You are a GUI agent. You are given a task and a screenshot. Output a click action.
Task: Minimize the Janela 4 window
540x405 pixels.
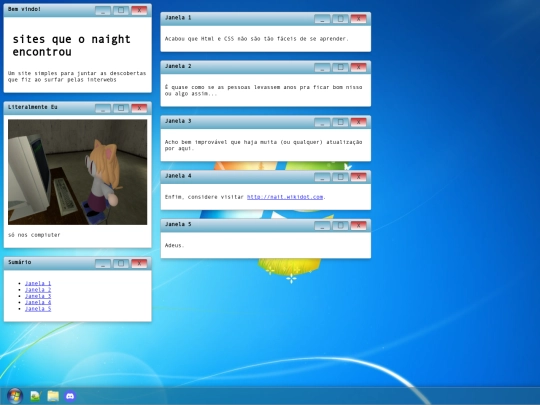point(322,177)
